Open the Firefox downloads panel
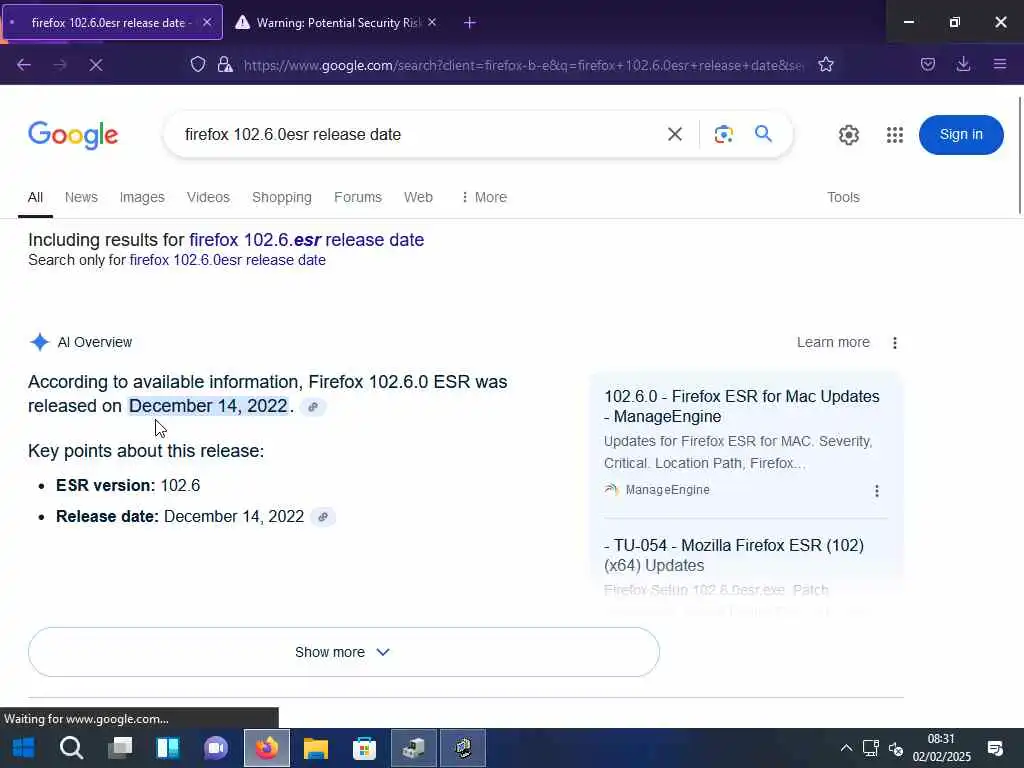Screen dimensions: 1024x768 point(963,65)
